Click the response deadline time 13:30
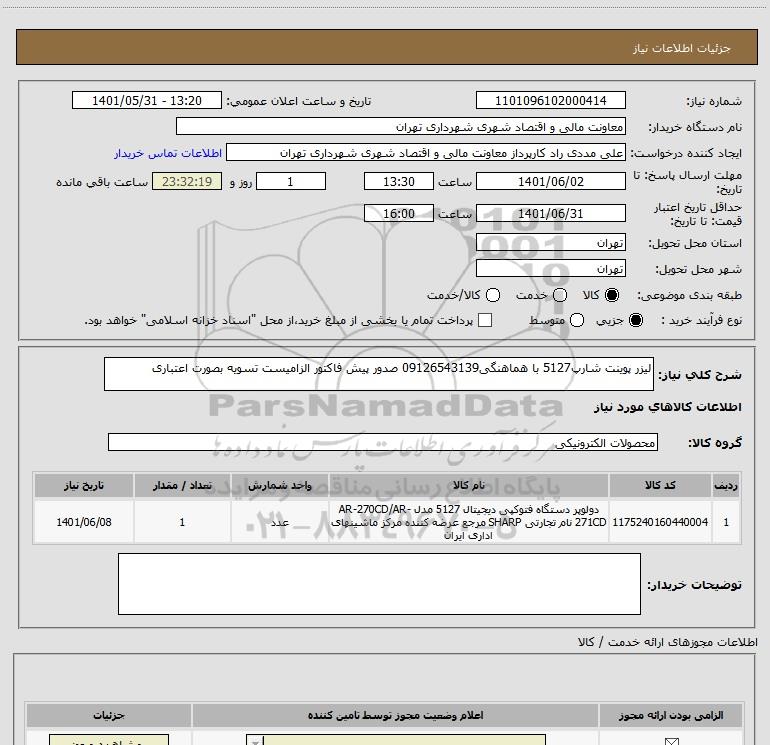 pos(399,181)
